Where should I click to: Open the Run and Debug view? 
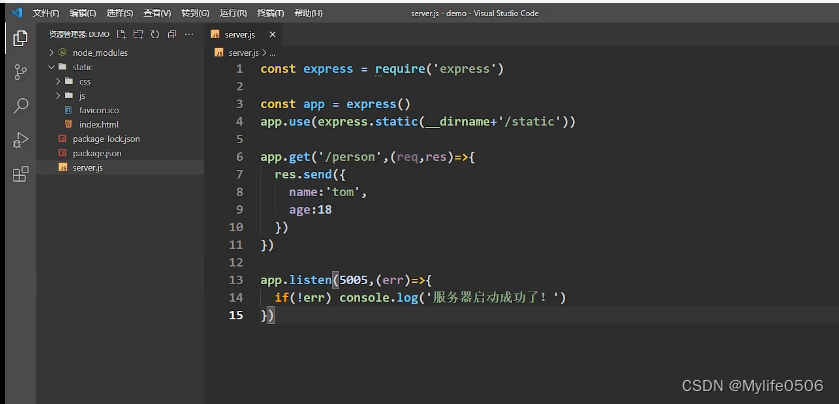click(20, 140)
